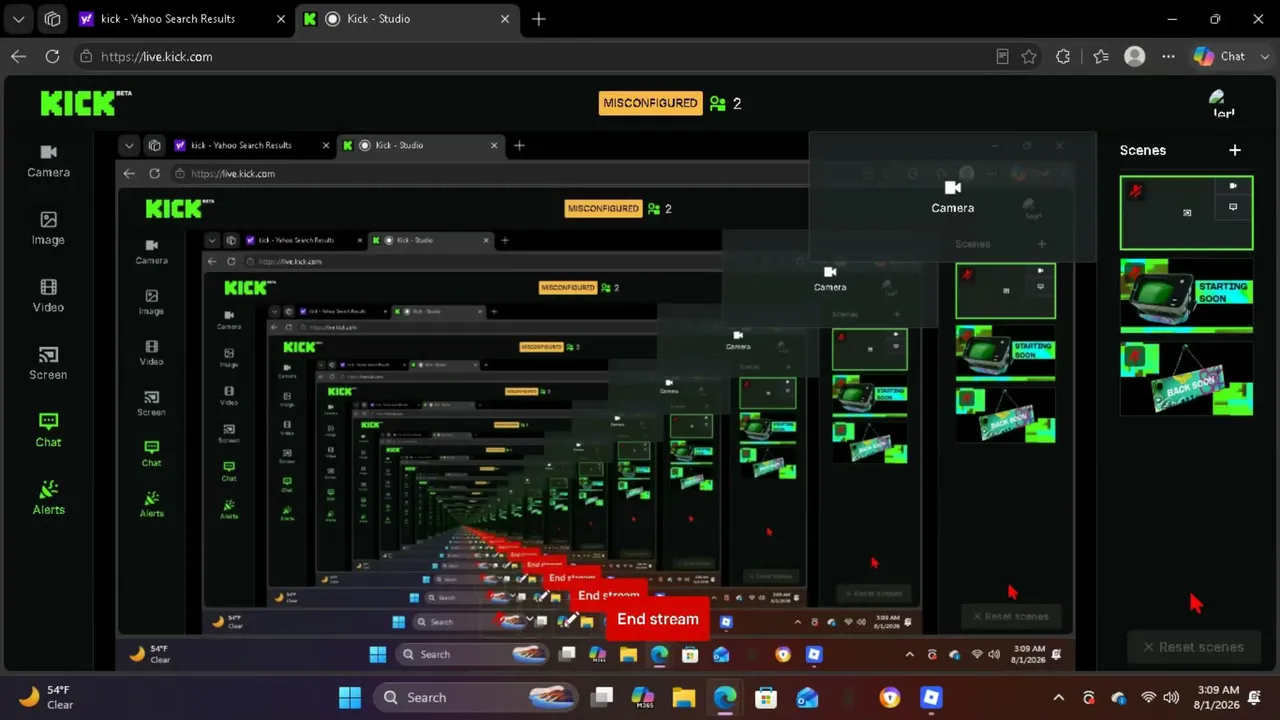The height and width of the screenshot is (720, 1280).
Task: Add a Camera source from the main left sidebar
Action: 48,160
